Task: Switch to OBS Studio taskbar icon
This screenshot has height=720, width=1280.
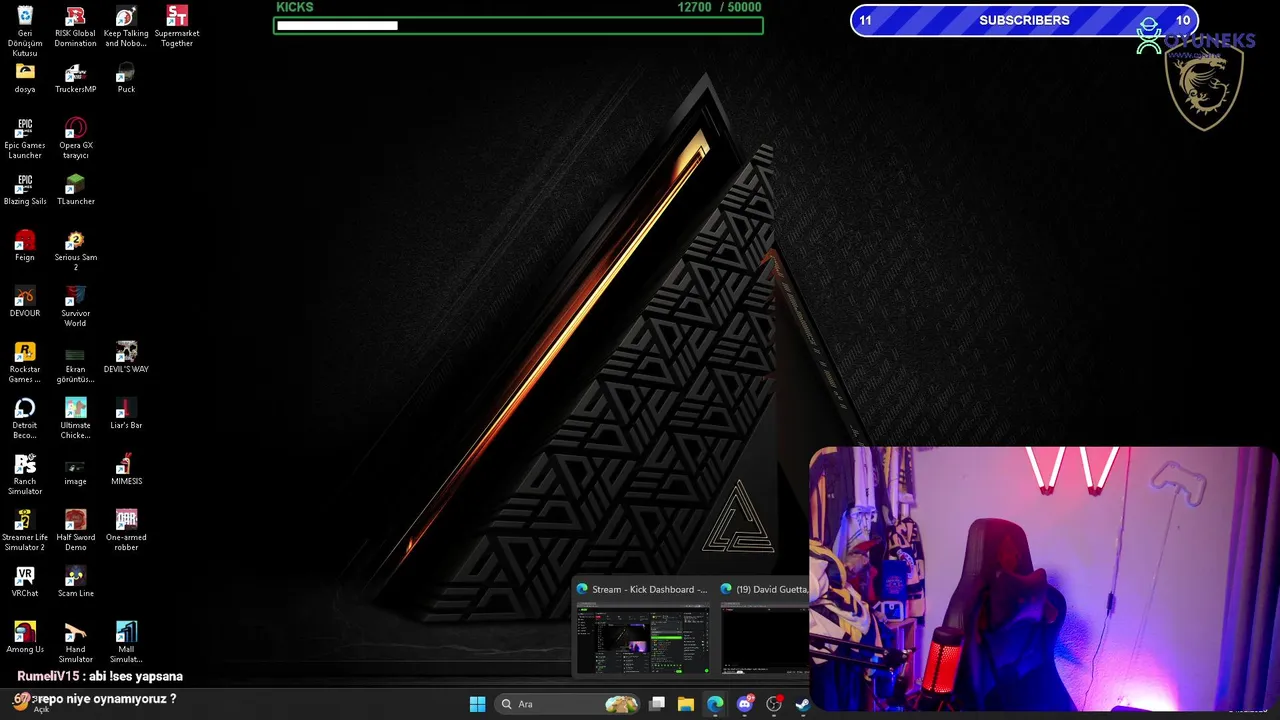Action: tap(773, 704)
